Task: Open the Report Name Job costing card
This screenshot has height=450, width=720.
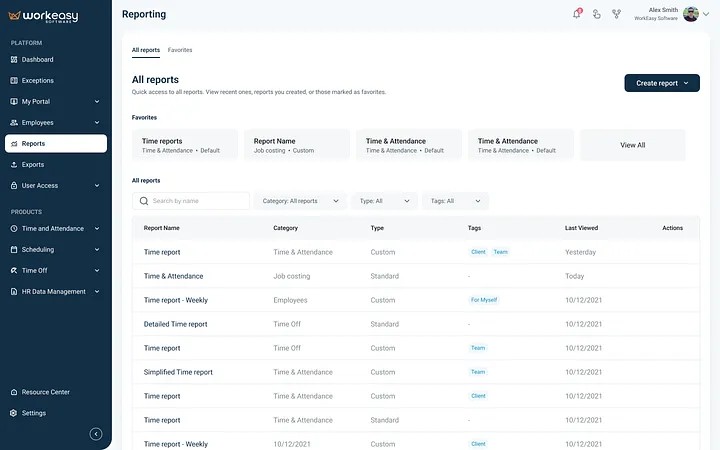Action: coord(297,145)
